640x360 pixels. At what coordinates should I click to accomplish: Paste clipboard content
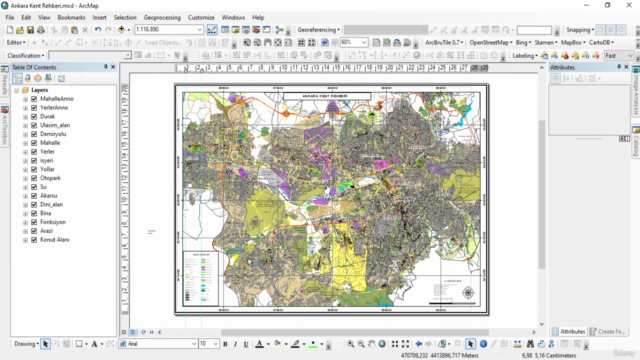coord(74,30)
